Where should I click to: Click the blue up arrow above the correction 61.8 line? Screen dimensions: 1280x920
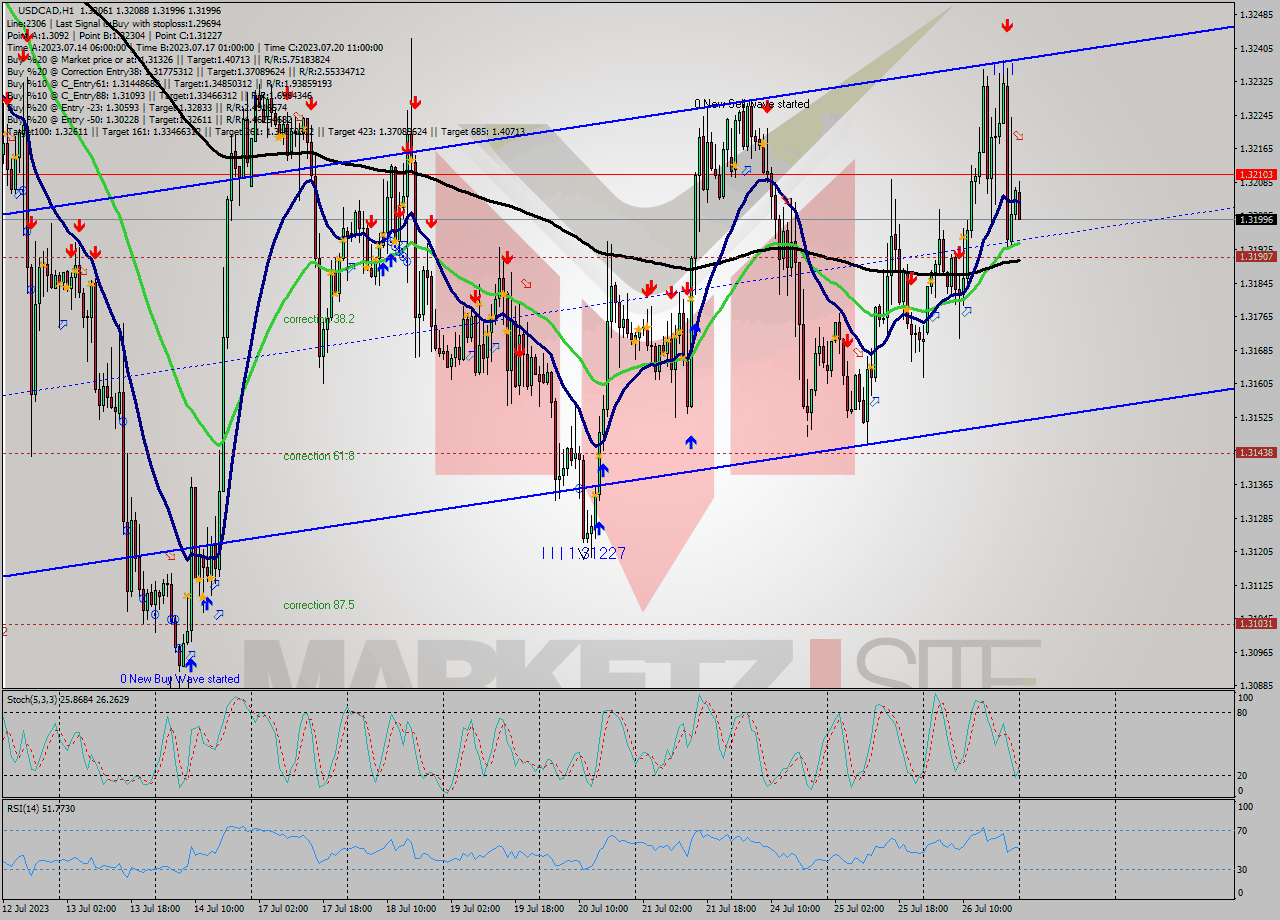(690, 443)
